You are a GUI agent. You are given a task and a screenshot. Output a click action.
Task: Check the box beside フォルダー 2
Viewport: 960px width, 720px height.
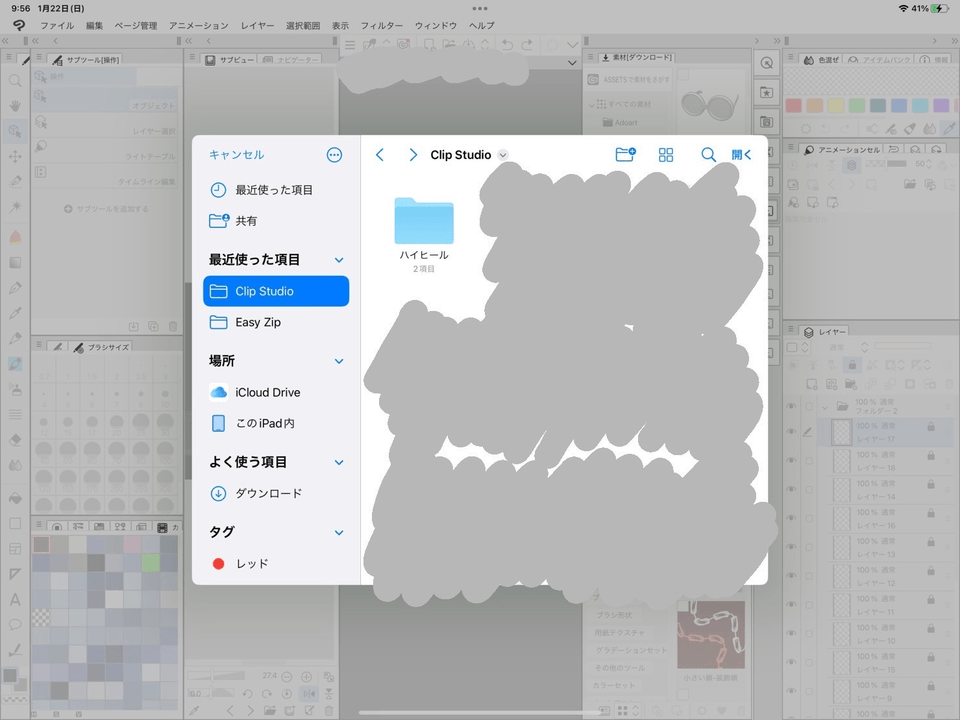point(809,407)
